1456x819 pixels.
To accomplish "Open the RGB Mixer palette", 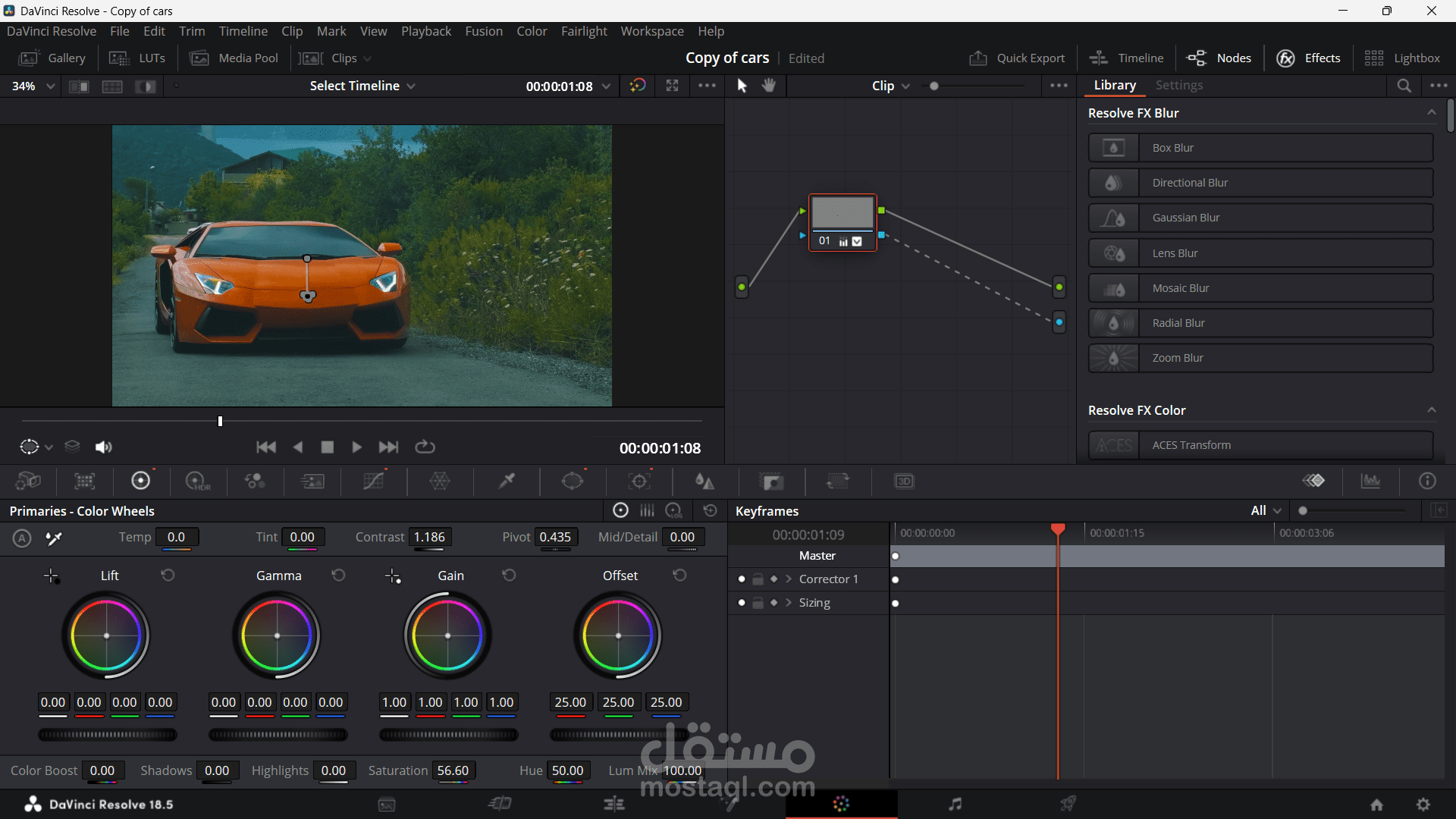I will click(x=255, y=482).
